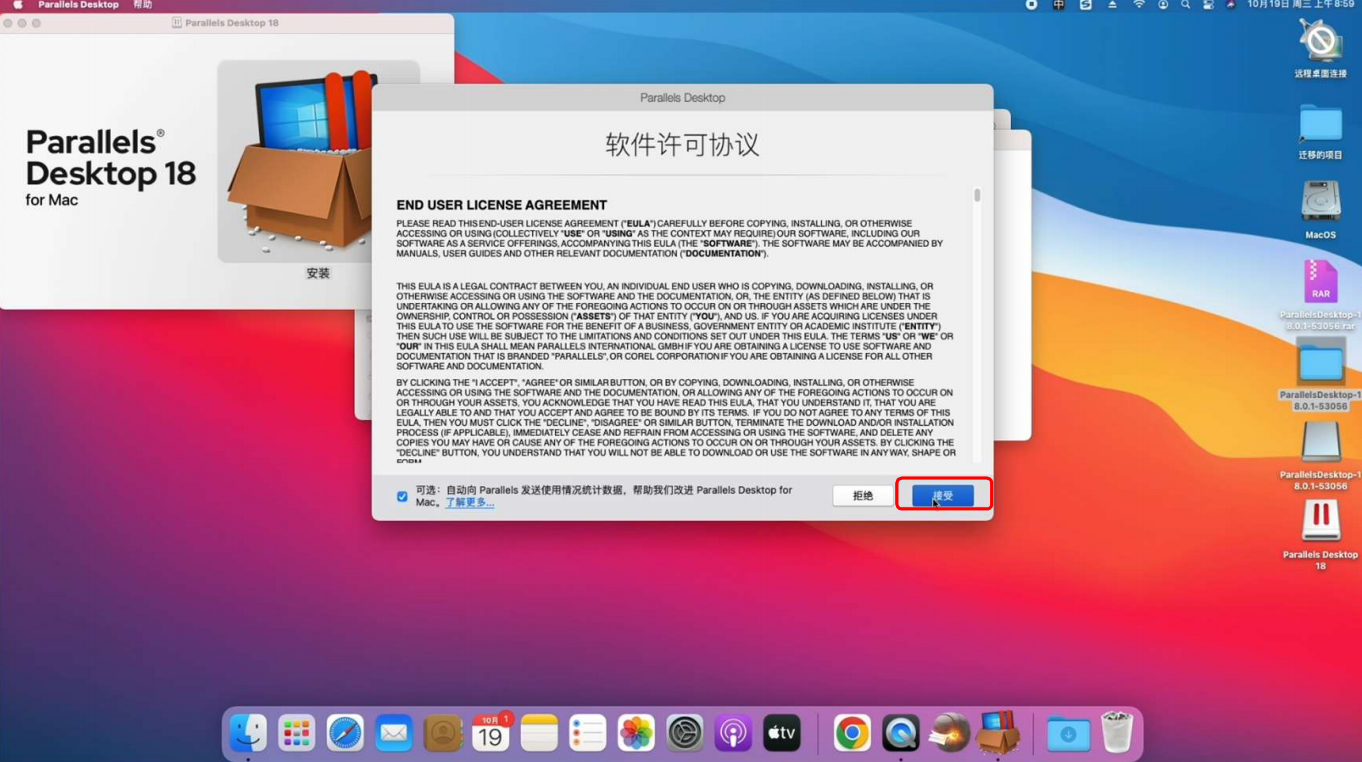Screen dimensions: 1362x762
Task: Click the eject icon in menu bar
Action: [x=1112, y=5]
